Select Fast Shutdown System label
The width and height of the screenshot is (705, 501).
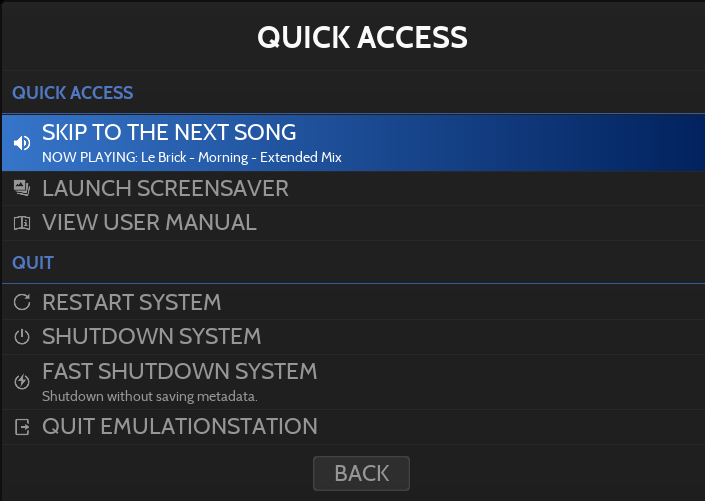click(x=179, y=372)
